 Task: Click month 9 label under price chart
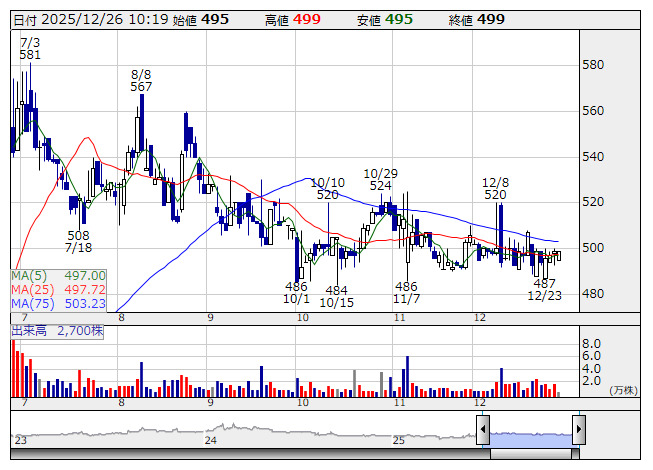pos(210,318)
